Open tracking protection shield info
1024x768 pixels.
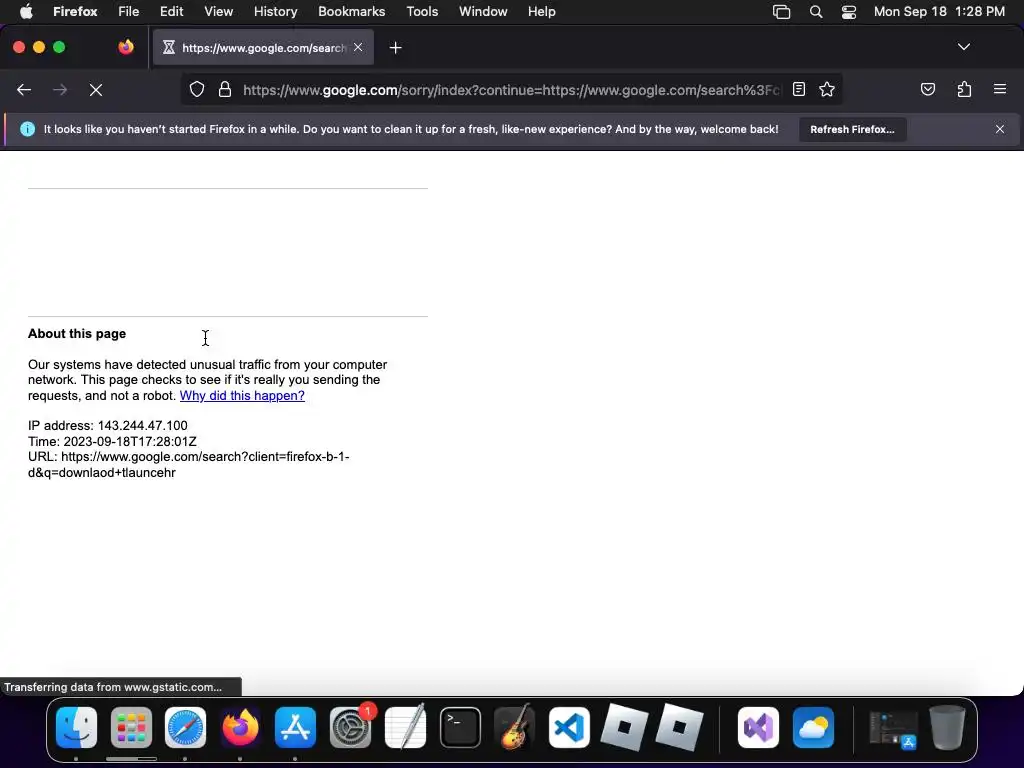click(197, 89)
